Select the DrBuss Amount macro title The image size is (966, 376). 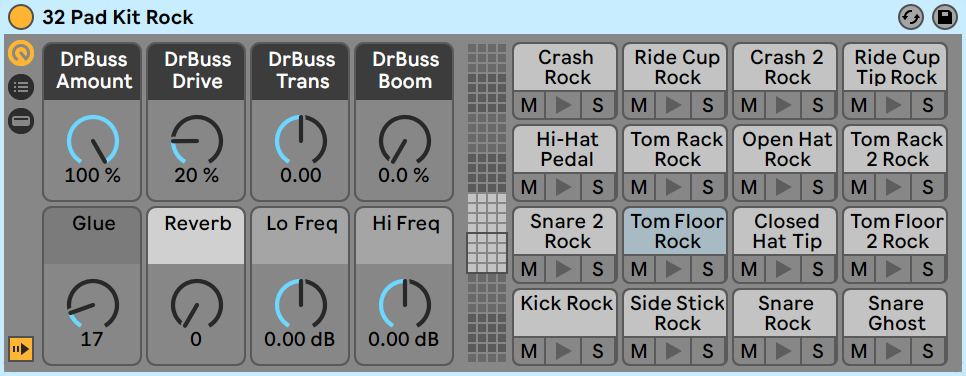click(92, 72)
